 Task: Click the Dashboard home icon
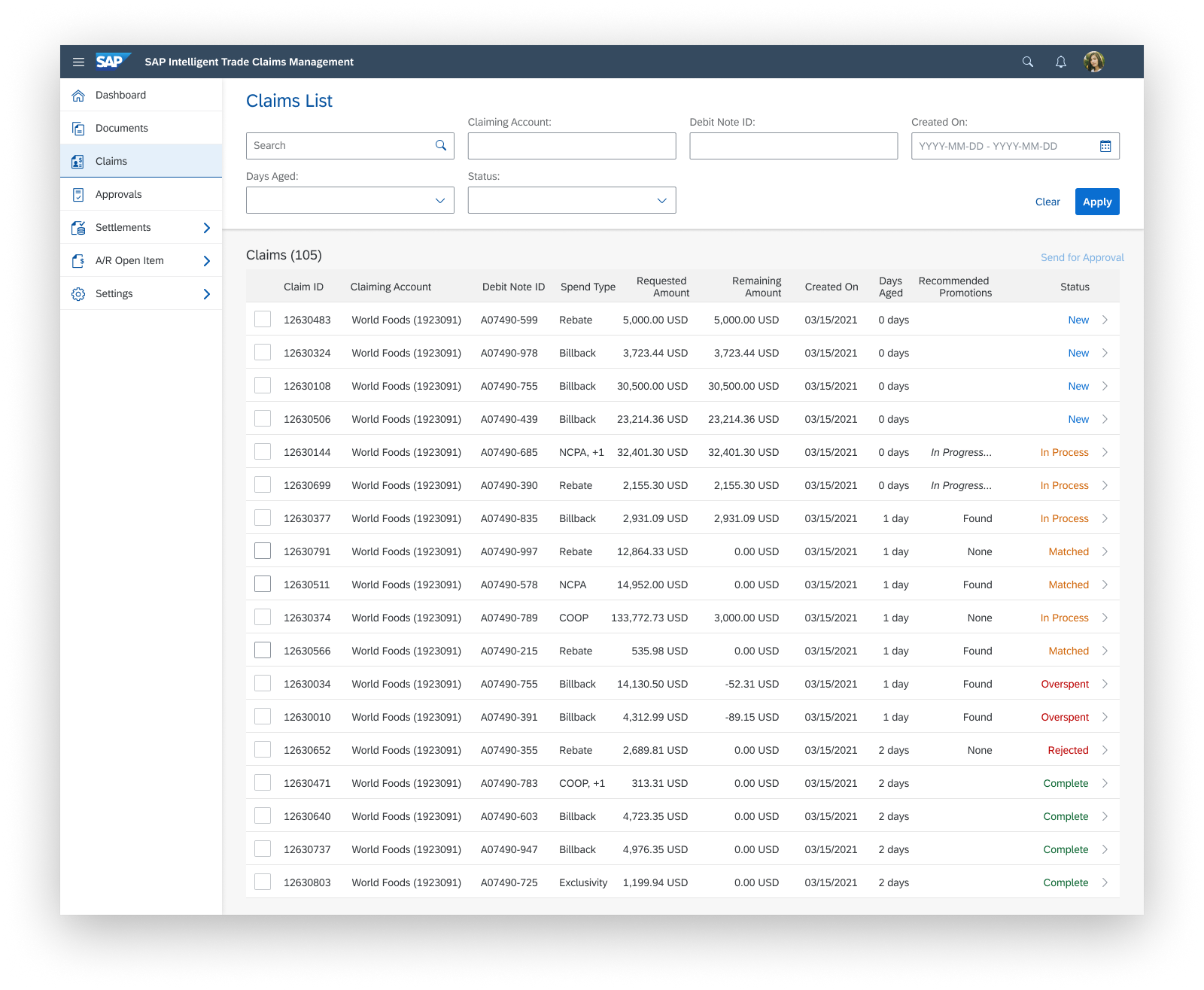(x=78, y=96)
